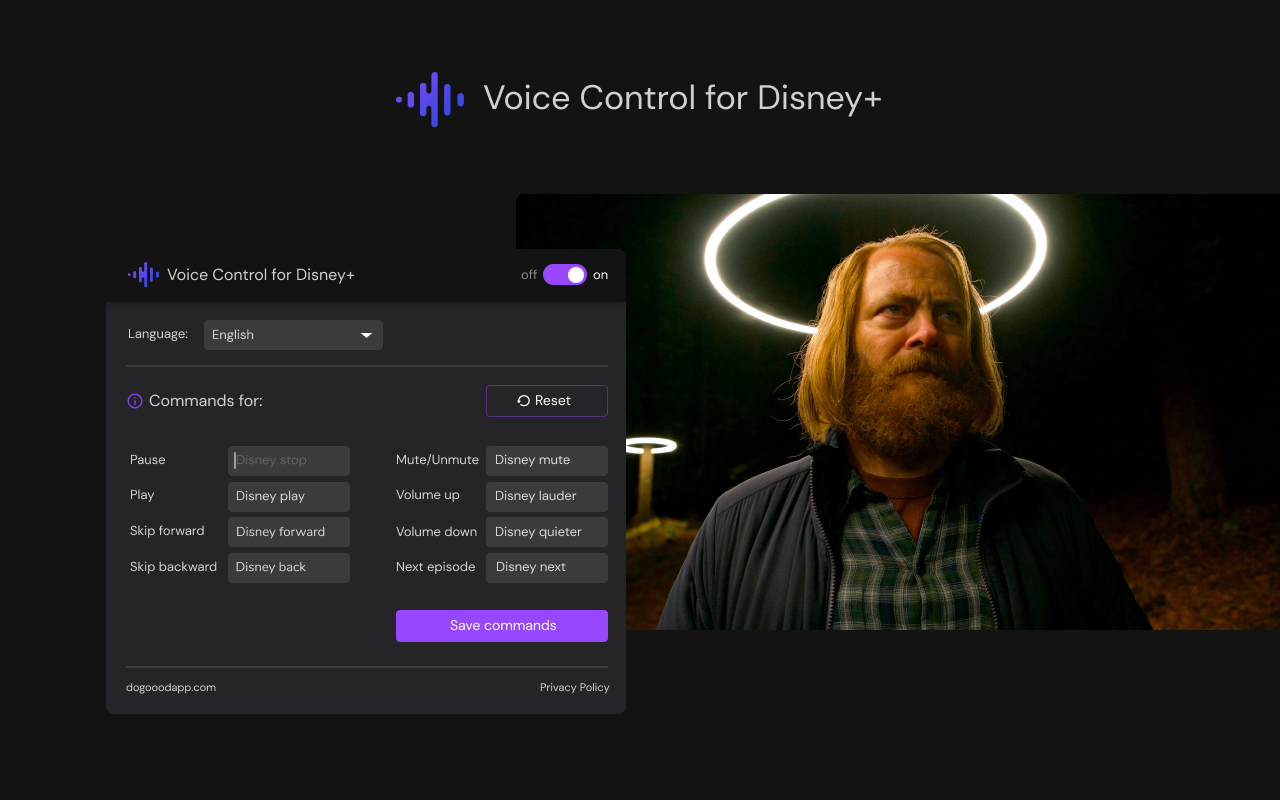Screen dimensions: 1280x800
Task: Edit the Play command field Disney play
Action: click(x=289, y=496)
